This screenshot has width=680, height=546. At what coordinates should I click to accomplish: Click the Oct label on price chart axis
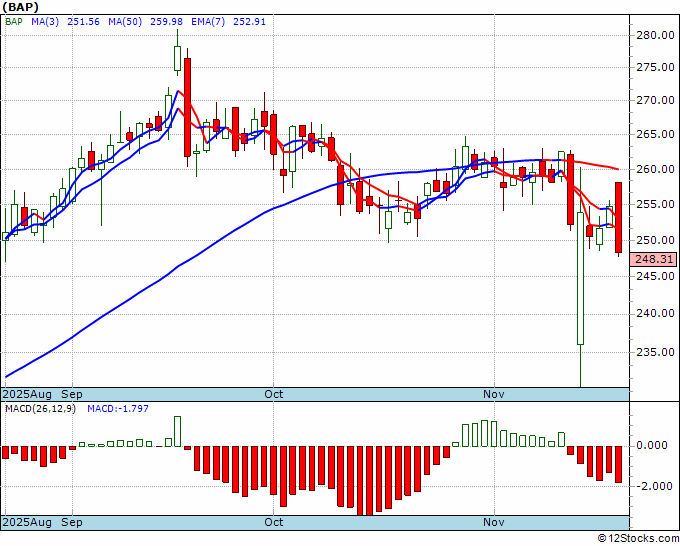[x=274, y=395]
